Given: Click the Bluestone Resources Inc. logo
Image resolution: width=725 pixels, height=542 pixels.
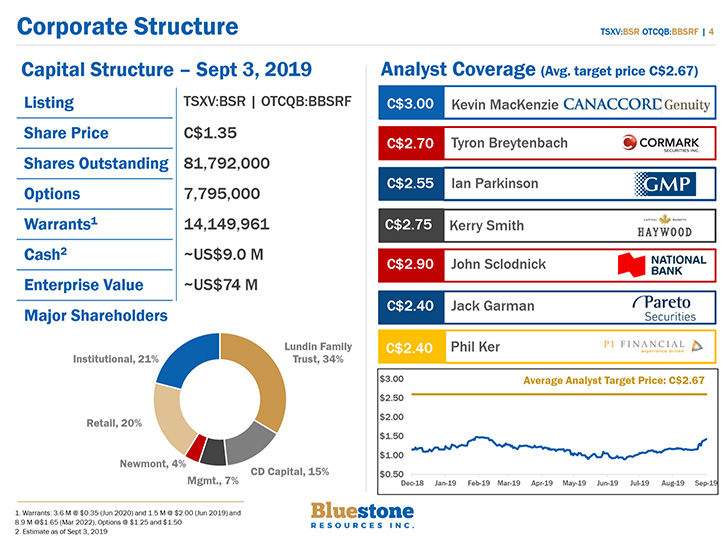Looking at the screenshot, I should [x=362, y=515].
